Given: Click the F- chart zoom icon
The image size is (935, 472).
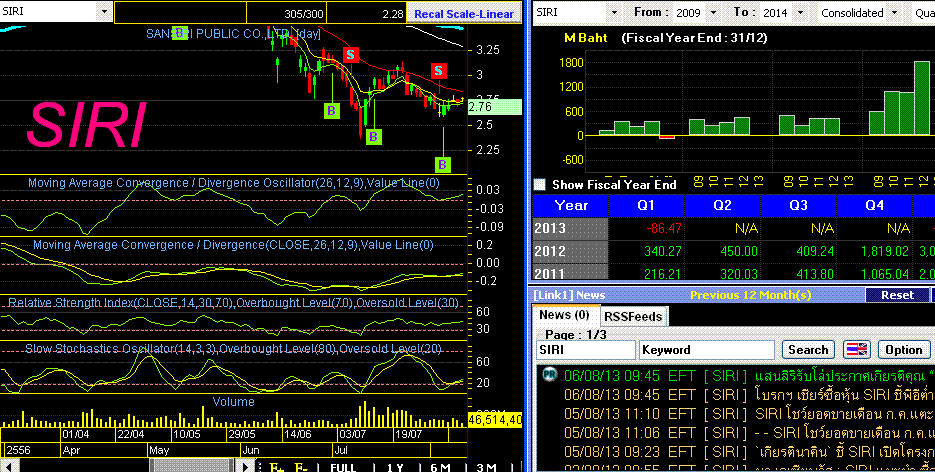Looking at the screenshot, I should coord(302,467).
